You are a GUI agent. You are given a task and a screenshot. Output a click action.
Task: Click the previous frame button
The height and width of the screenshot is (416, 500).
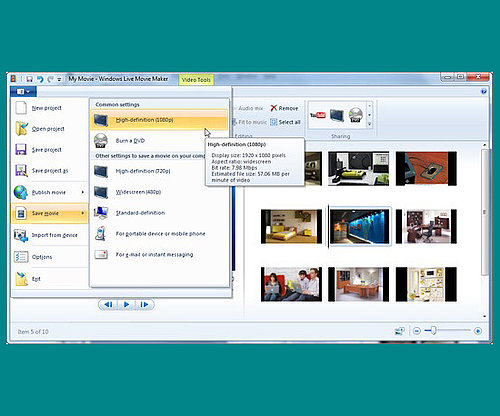[x=108, y=304]
